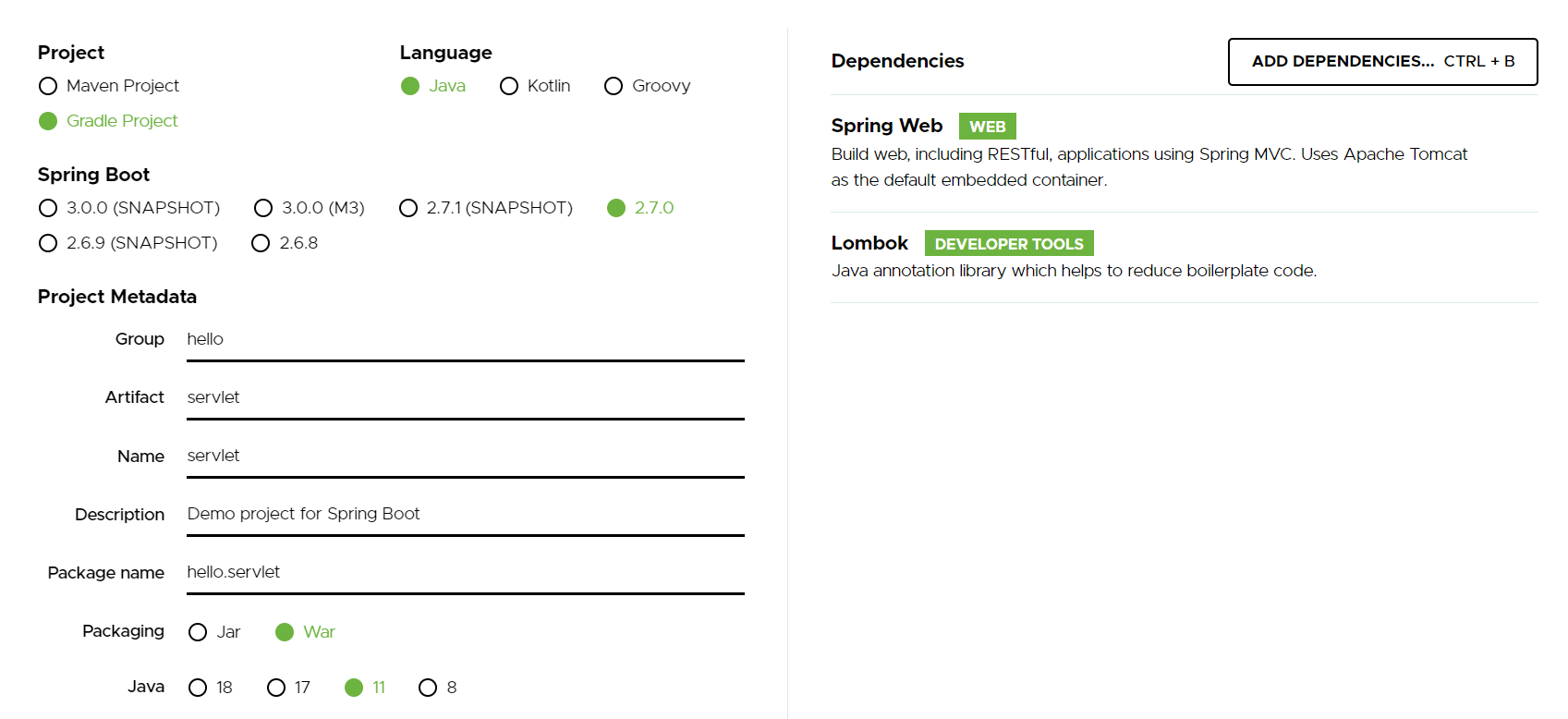The height and width of the screenshot is (719, 1568).
Task: Select Spring Boot version 2.6.8
Action: pyautogui.click(x=285, y=243)
